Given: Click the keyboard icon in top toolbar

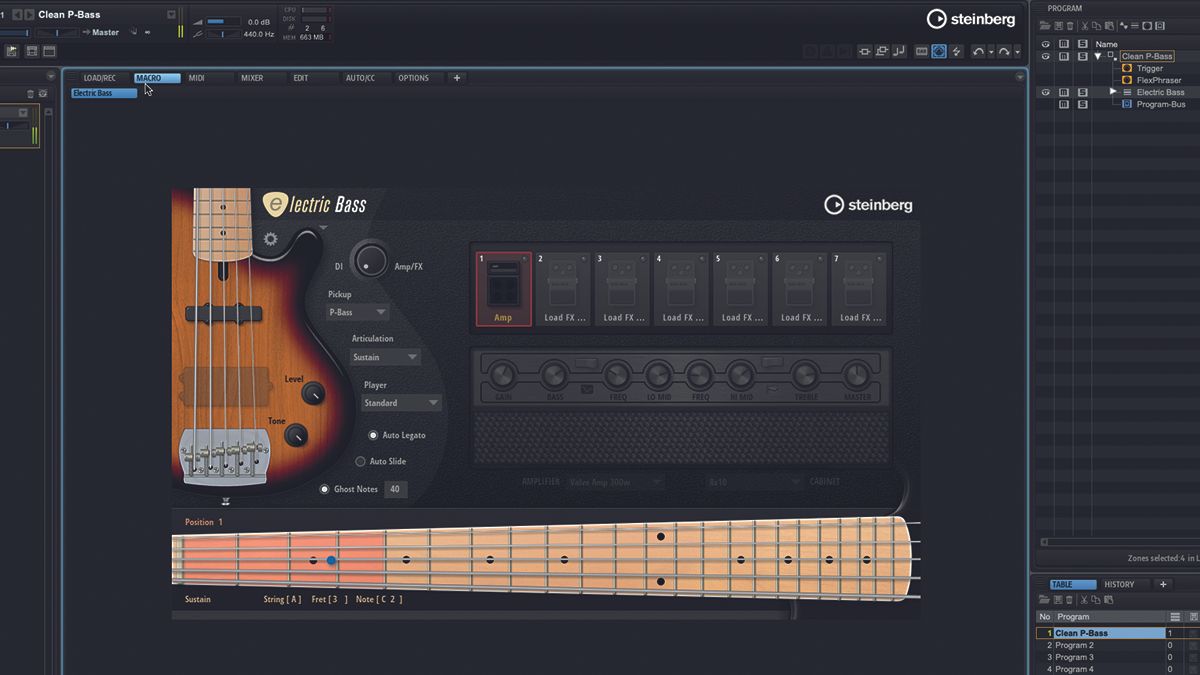Looking at the screenshot, I should point(922,51).
